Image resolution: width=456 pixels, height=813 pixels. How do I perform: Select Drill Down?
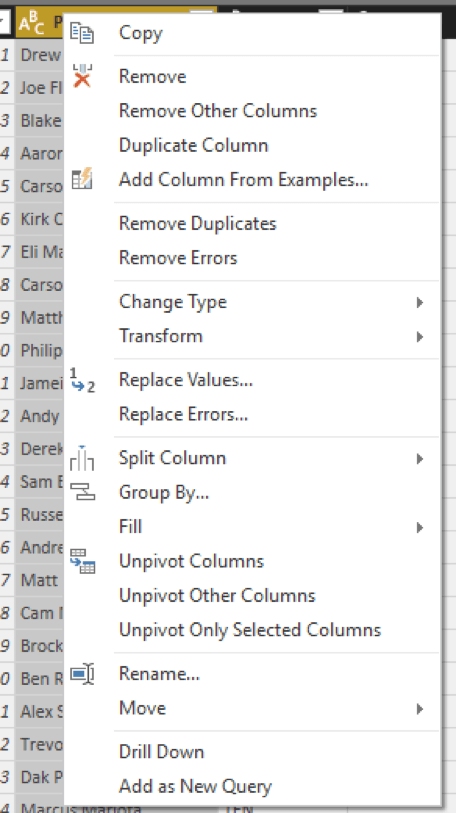click(x=161, y=752)
